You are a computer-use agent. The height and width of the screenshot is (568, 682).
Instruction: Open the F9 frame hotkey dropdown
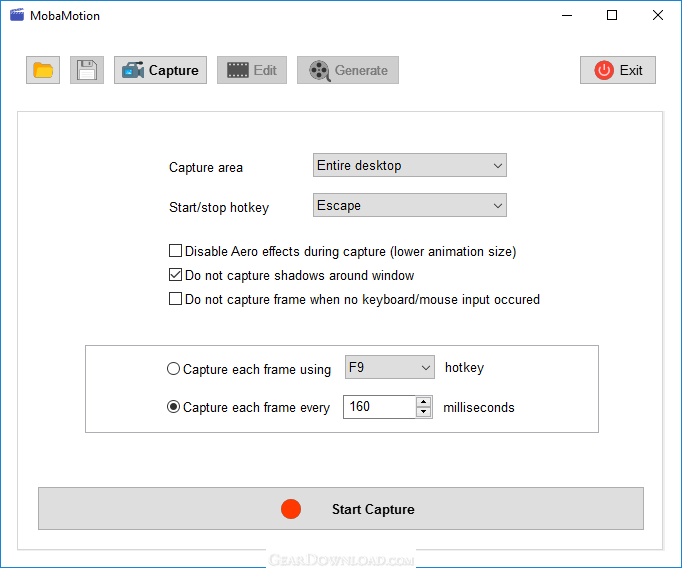tap(390, 367)
